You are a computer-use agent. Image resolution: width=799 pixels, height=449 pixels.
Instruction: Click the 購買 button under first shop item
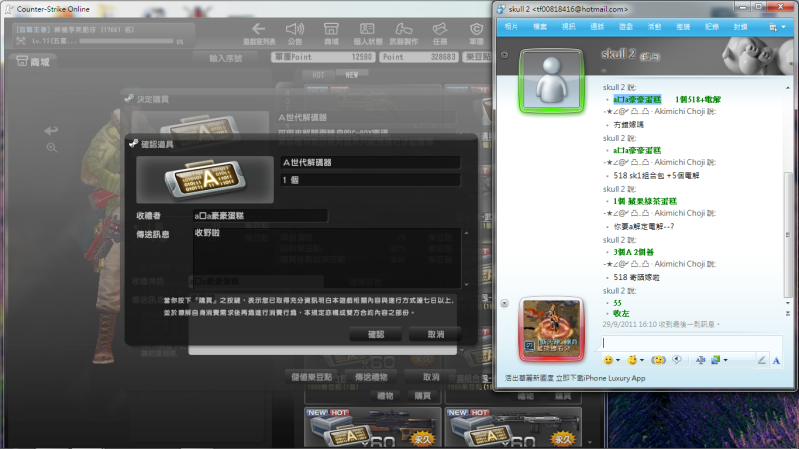[422, 396]
